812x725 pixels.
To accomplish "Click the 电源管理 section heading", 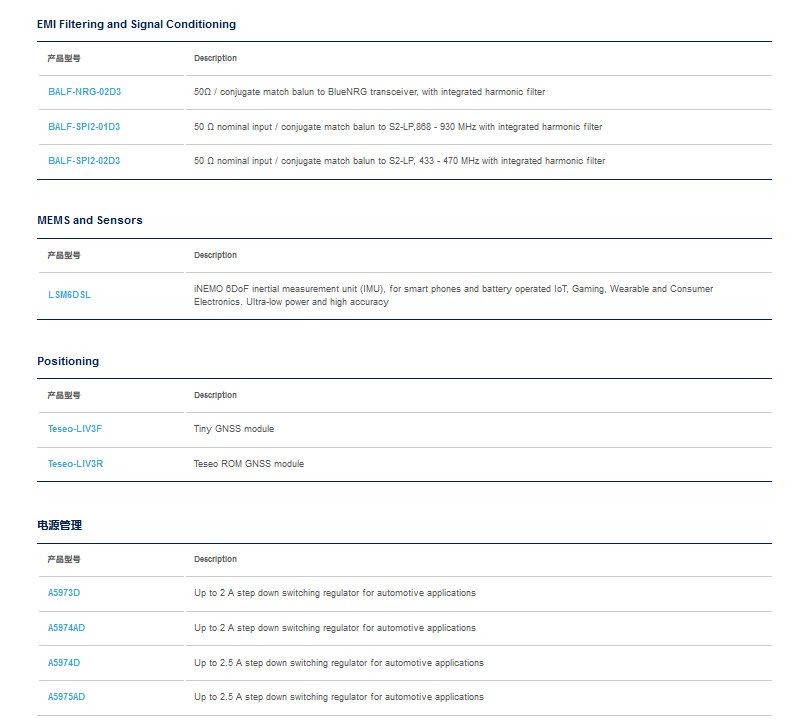I will [60, 525].
